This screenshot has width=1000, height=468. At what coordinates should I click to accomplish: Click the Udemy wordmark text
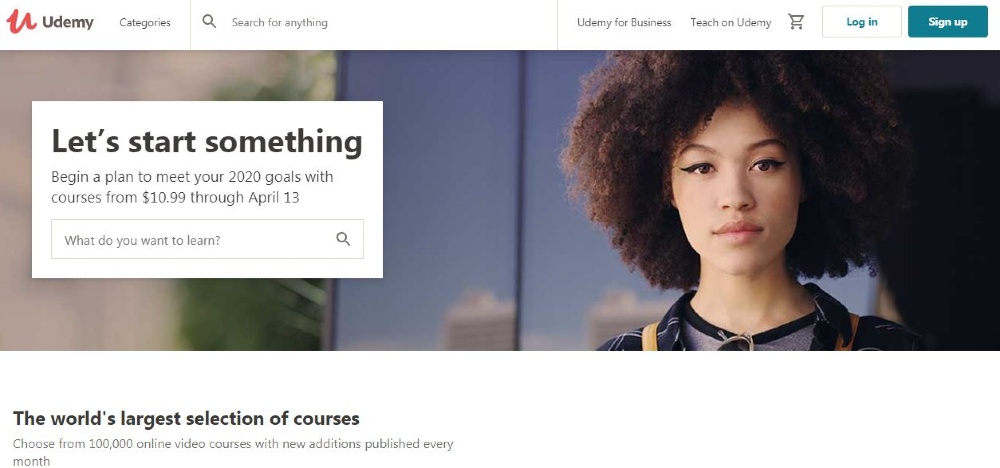pyautogui.click(x=68, y=22)
